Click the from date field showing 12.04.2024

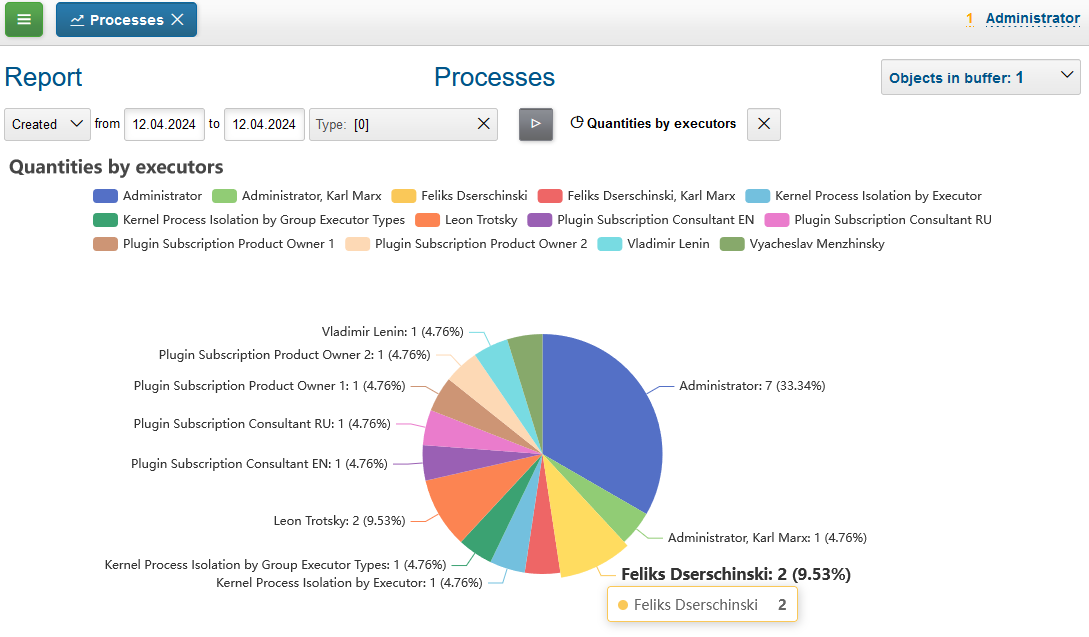pos(164,124)
